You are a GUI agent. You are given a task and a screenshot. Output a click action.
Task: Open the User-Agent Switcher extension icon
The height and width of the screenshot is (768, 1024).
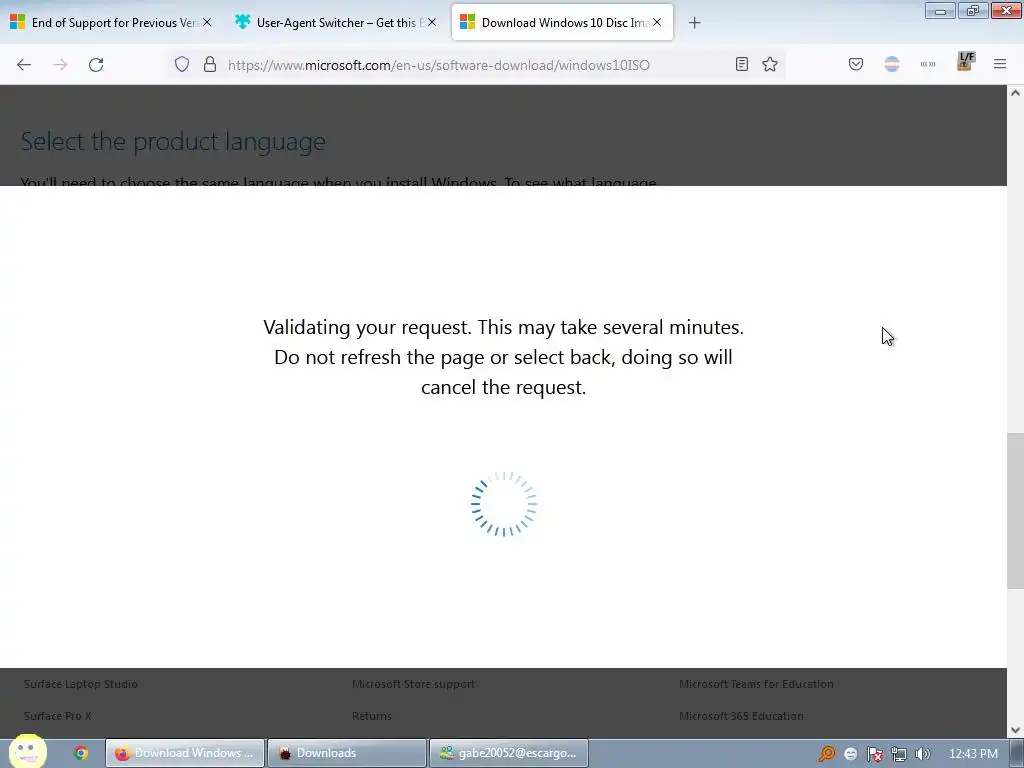click(x=928, y=64)
